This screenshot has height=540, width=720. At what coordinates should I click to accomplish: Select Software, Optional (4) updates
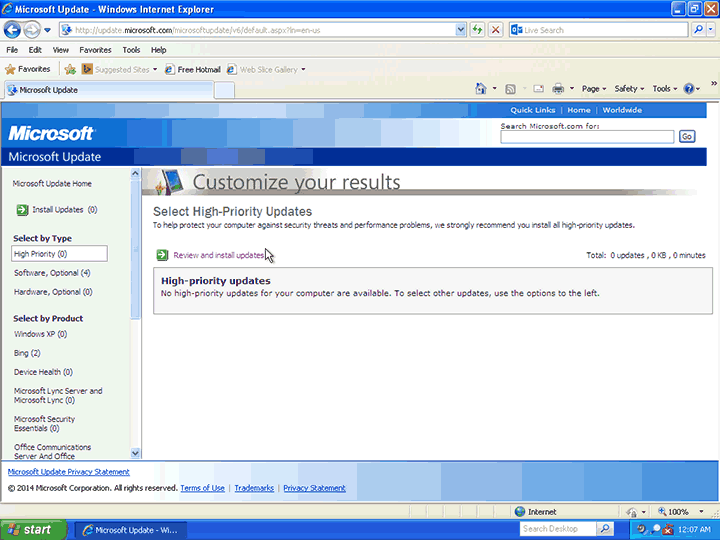pyautogui.click(x=52, y=273)
